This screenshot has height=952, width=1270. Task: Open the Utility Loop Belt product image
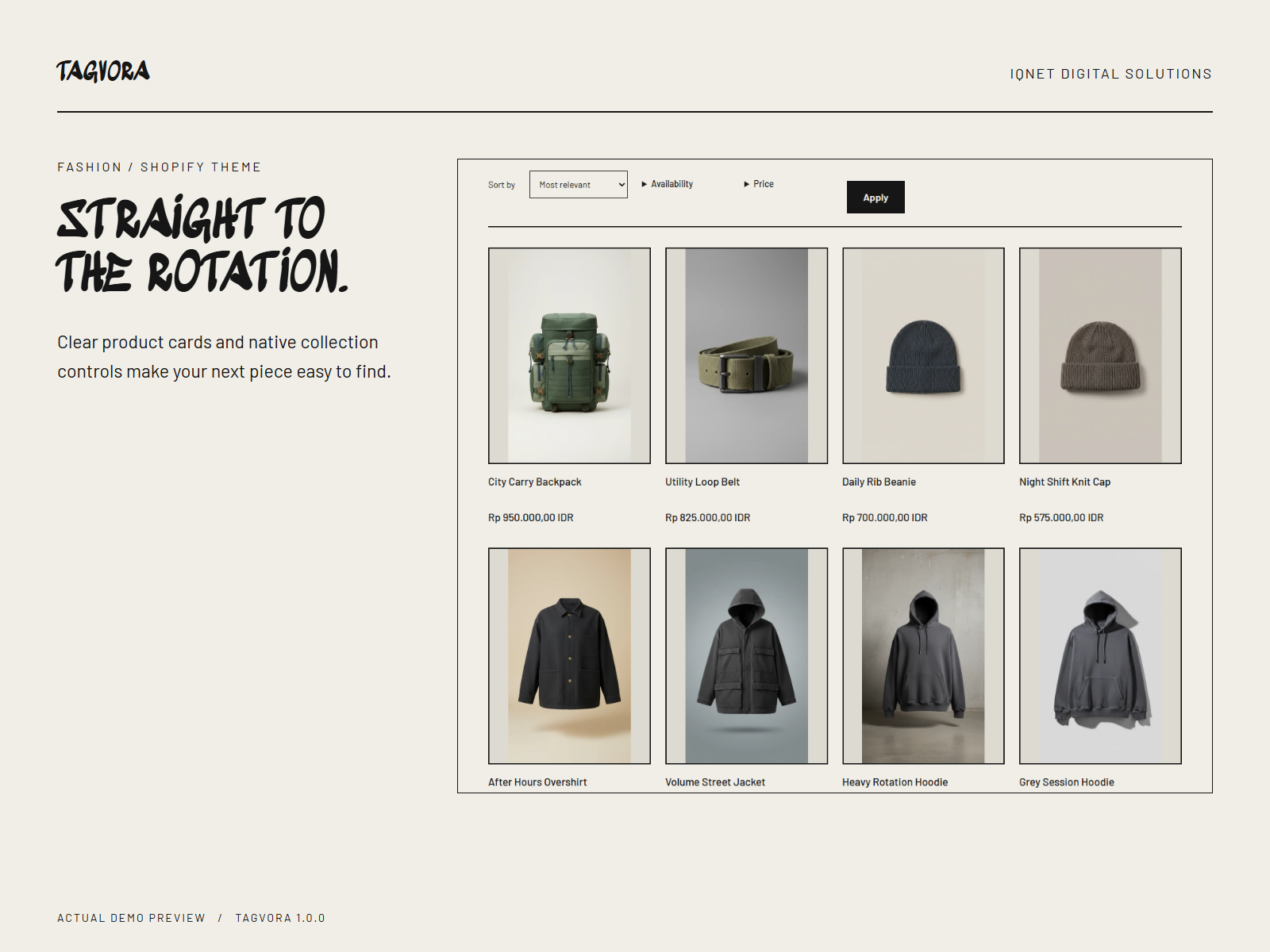(746, 355)
